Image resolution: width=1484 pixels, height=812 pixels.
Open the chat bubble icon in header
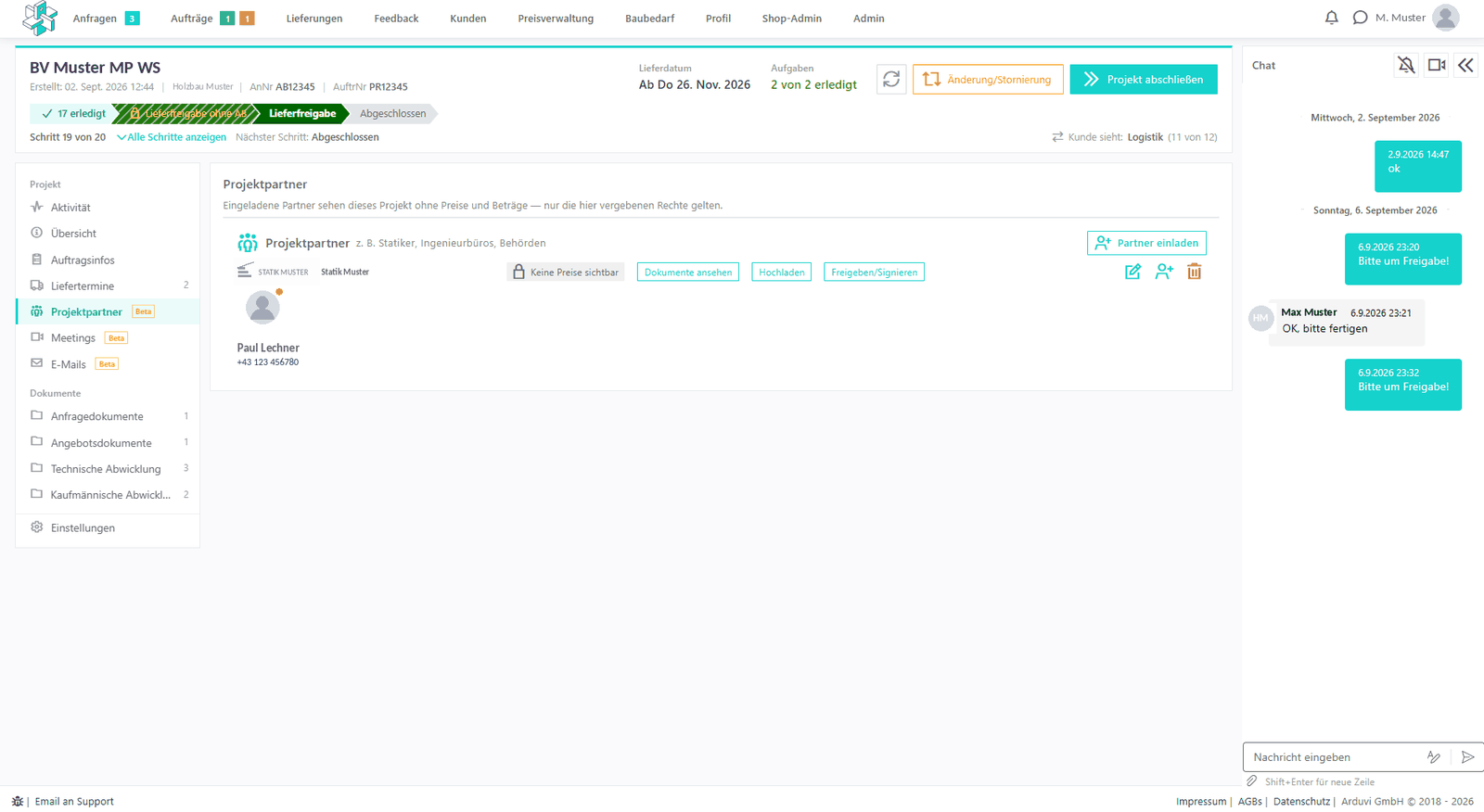coord(1360,18)
